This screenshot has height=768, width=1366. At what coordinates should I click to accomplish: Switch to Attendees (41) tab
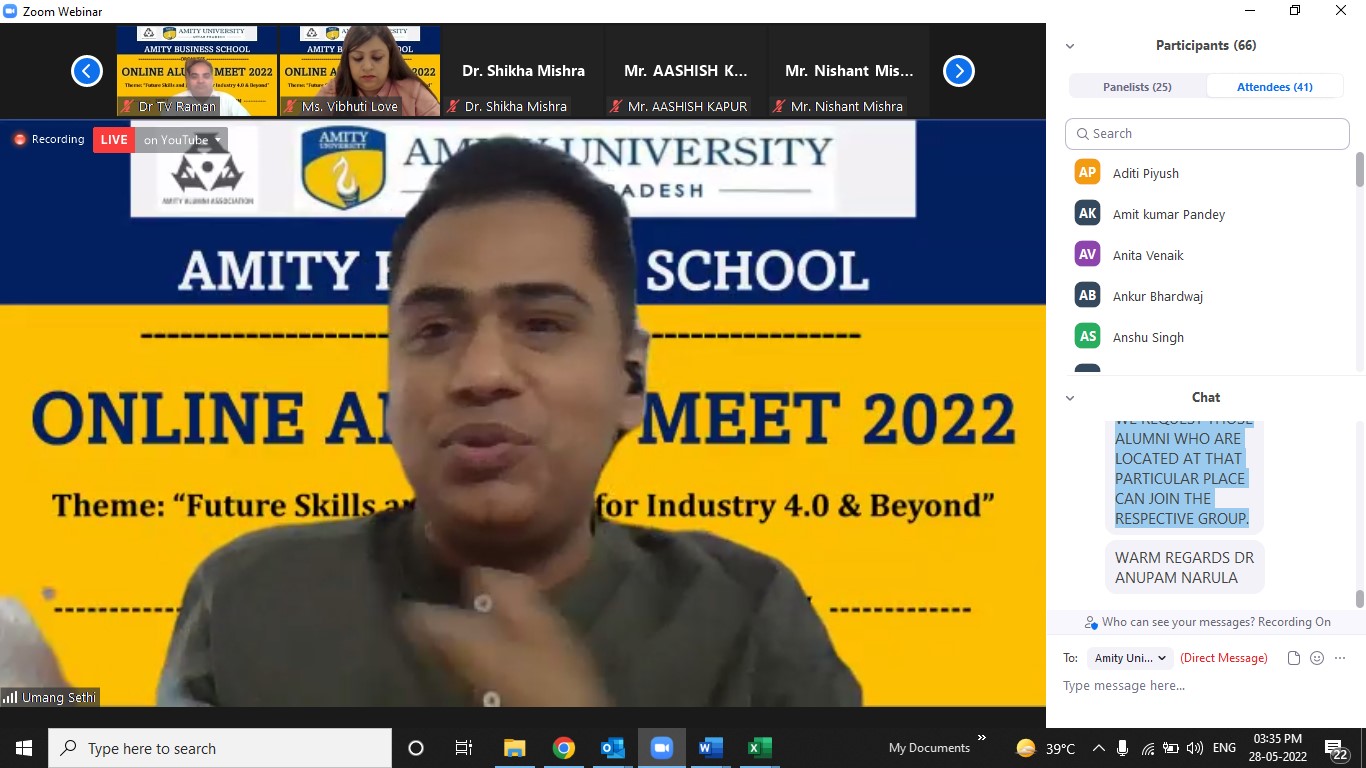1275,87
